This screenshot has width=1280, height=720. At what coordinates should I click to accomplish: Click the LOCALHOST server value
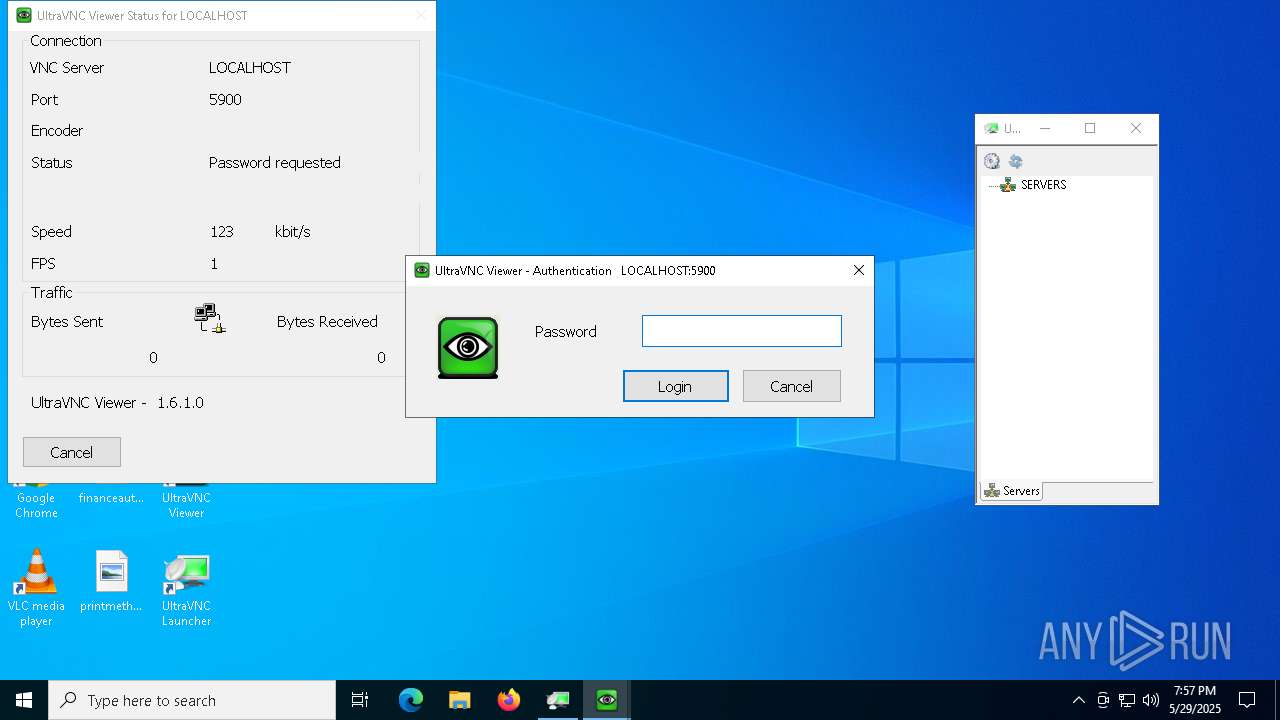click(x=250, y=68)
